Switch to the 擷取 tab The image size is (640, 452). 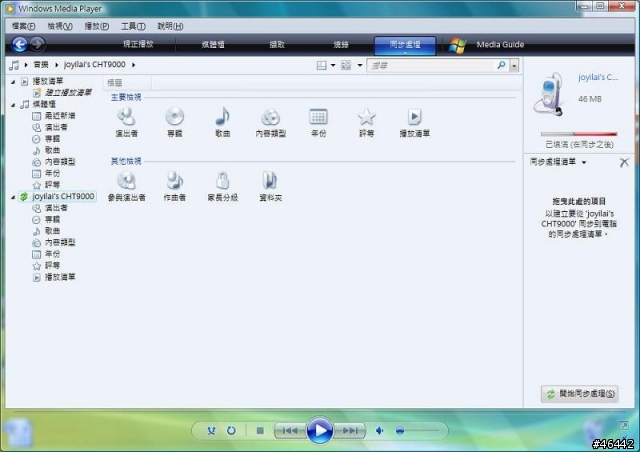pyautogui.click(x=277, y=45)
